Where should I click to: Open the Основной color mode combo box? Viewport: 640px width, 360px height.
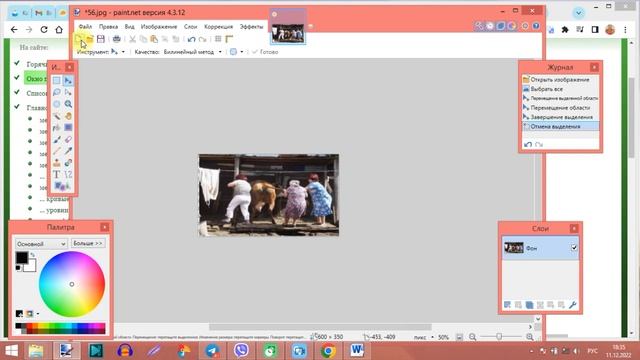pos(41,244)
